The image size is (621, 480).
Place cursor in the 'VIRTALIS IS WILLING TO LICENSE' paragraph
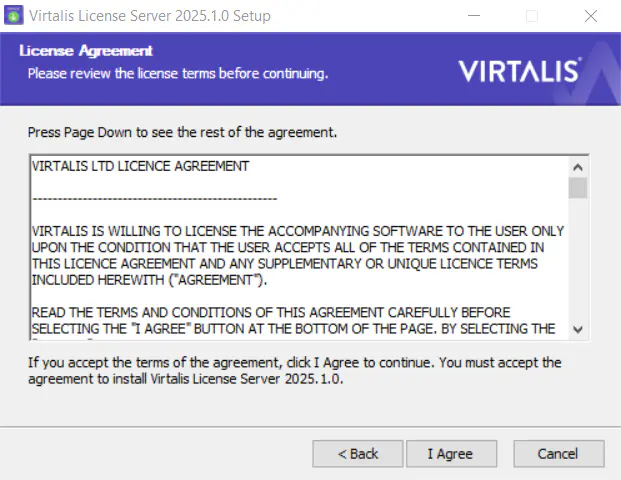298,255
